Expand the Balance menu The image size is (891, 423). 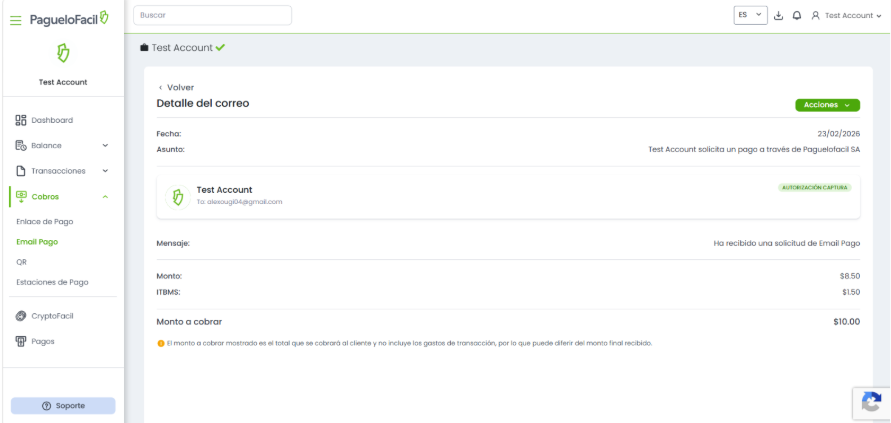pyautogui.click(x=62, y=145)
